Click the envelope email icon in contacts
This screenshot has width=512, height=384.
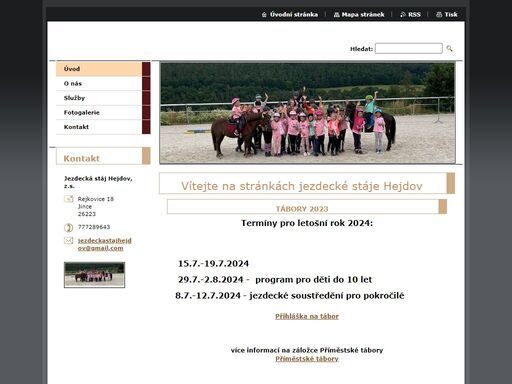[69, 240]
